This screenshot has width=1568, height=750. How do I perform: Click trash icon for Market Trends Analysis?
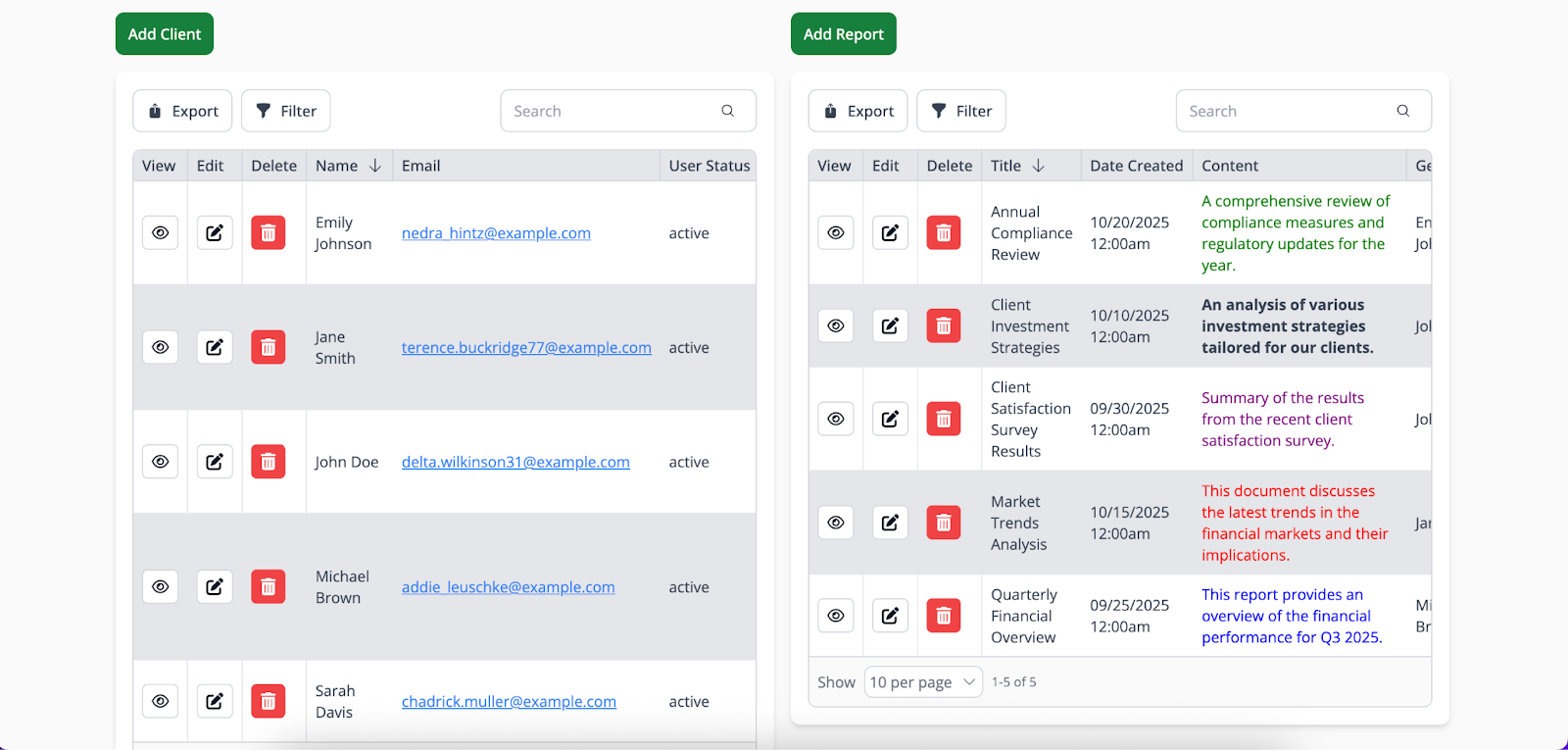coord(943,523)
